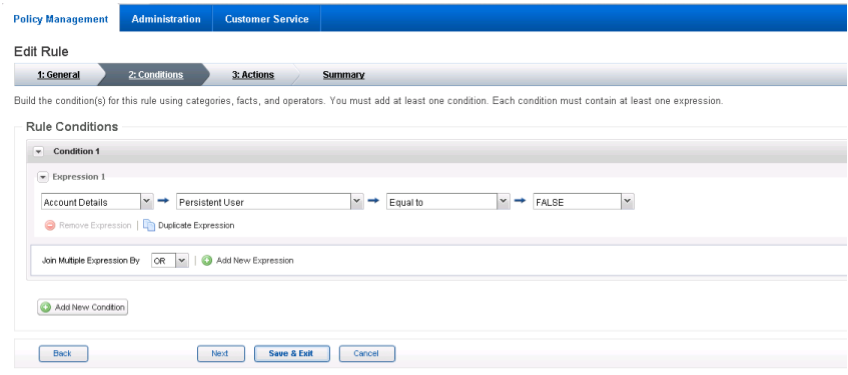The image size is (848, 375).
Task: Go to step 3: Actions
Action: [253, 75]
